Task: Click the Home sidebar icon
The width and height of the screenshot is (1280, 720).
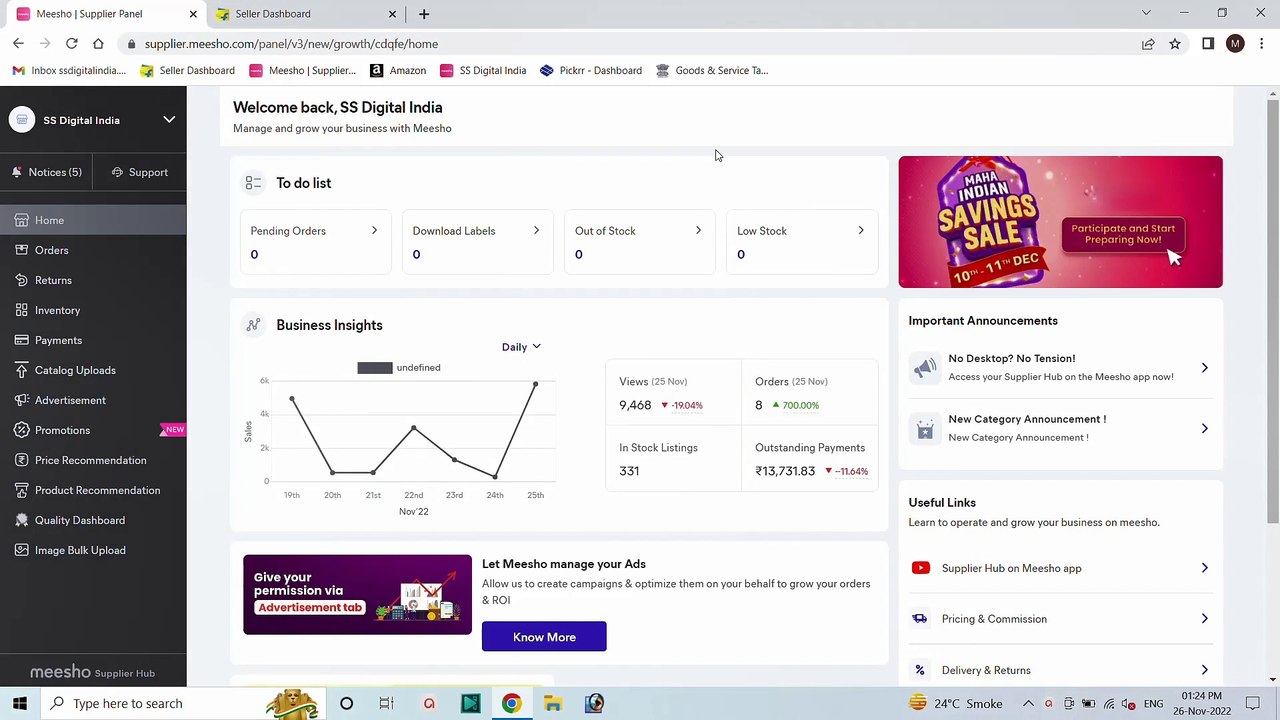Action: pyautogui.click(x=21, y=220)
